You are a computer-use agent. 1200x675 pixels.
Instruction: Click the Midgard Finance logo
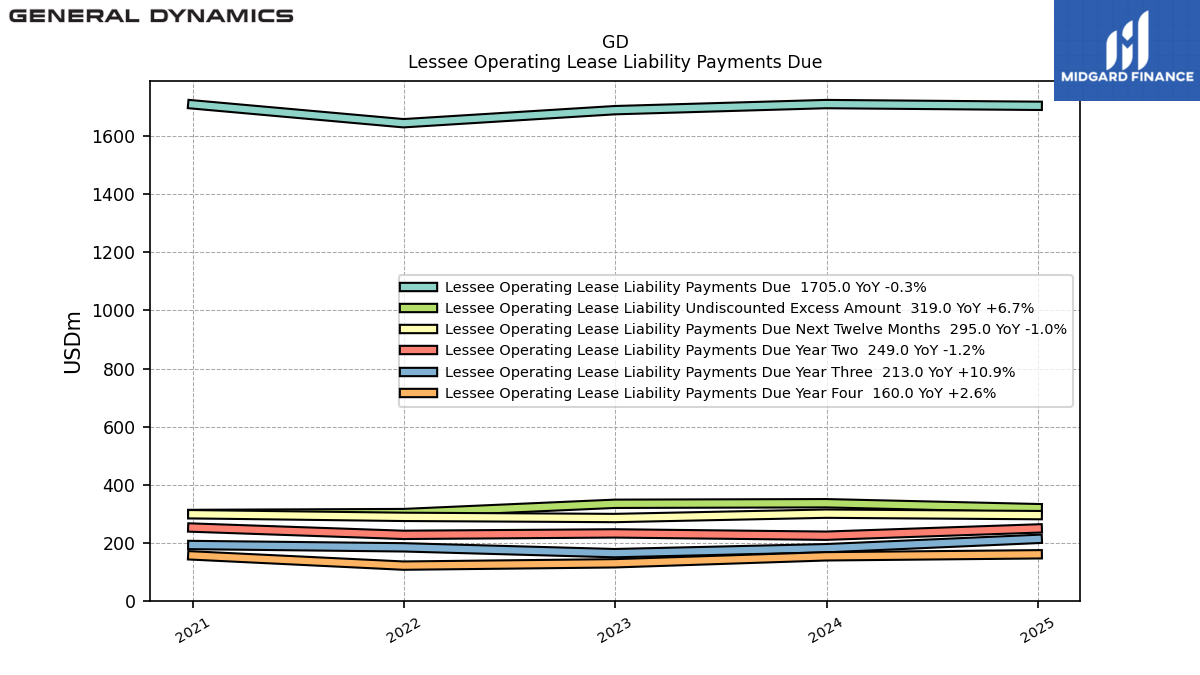coord(1127,50)
